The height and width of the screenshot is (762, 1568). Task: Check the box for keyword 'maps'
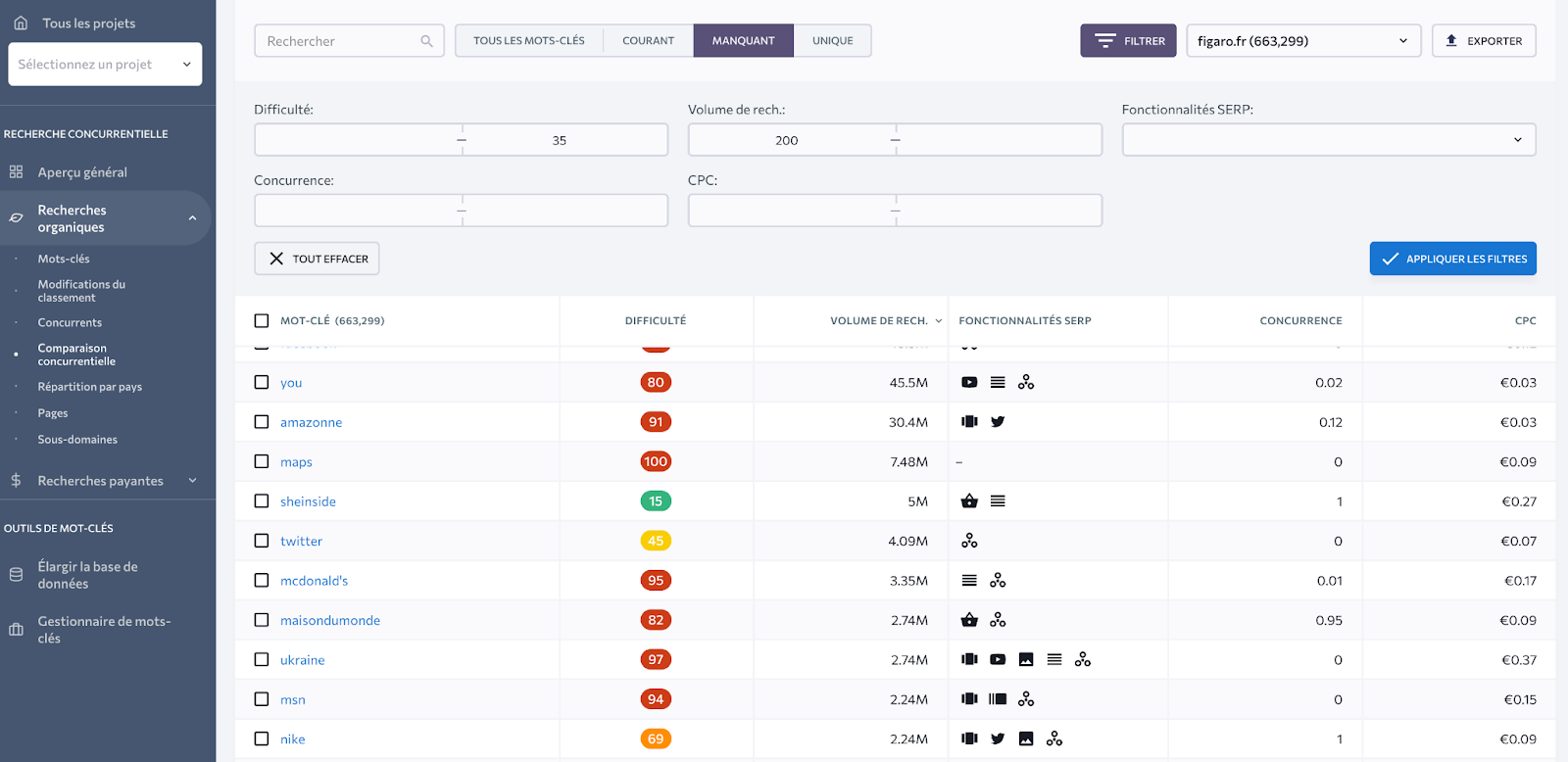click(262, 461)
